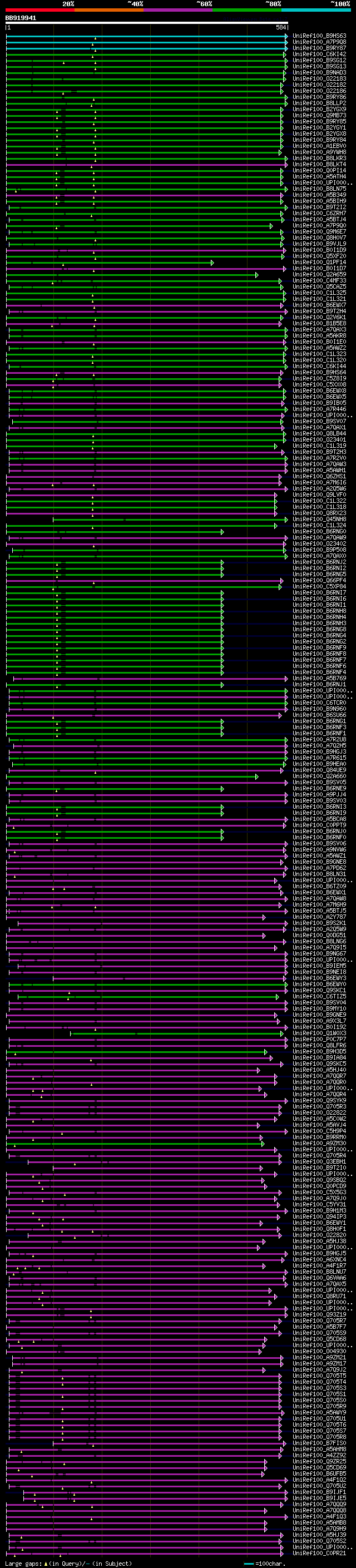Open the UniRef100_O22183 hit
This screenshot has height=1568, width=356.
pos(319,78)
